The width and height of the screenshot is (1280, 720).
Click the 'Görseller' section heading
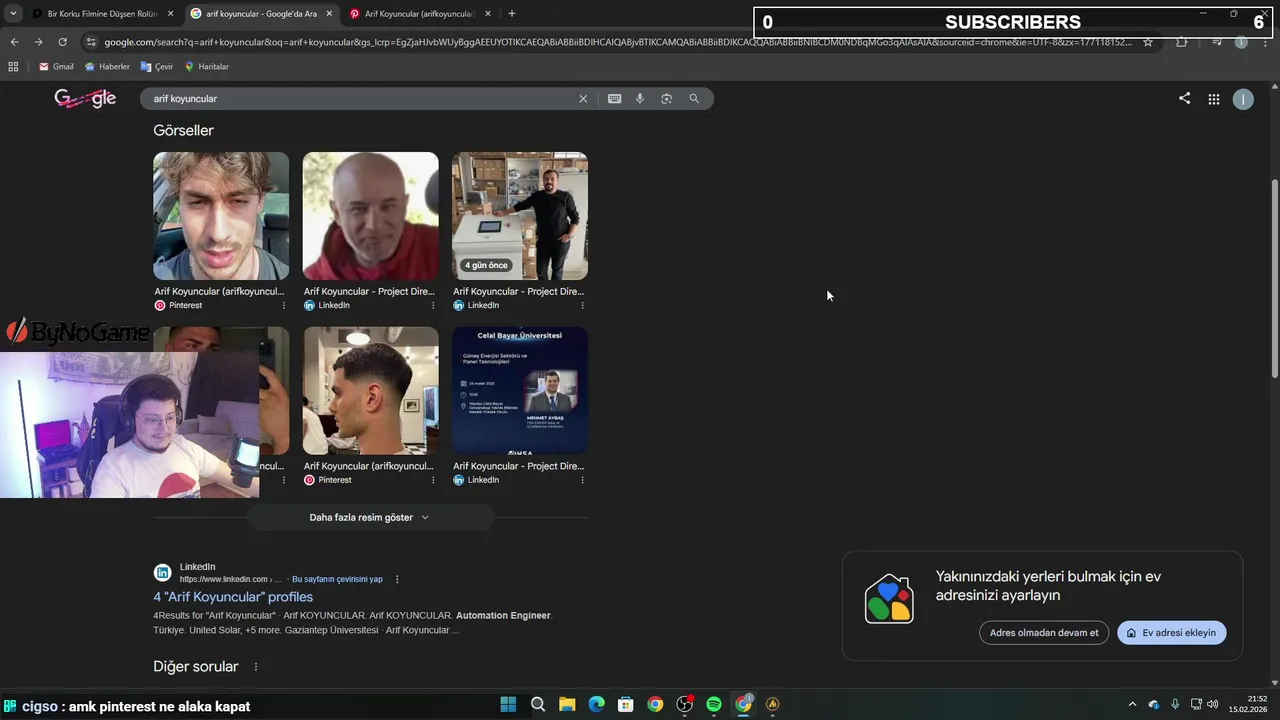click(183, 130)
